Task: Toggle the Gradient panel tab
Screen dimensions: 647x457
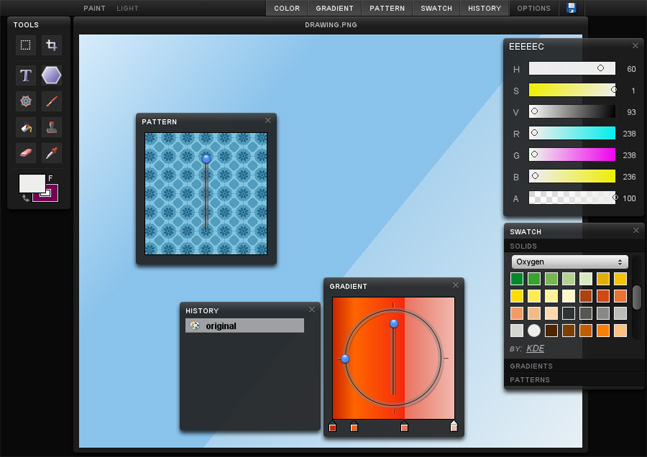Action: (x=335, y=8)
